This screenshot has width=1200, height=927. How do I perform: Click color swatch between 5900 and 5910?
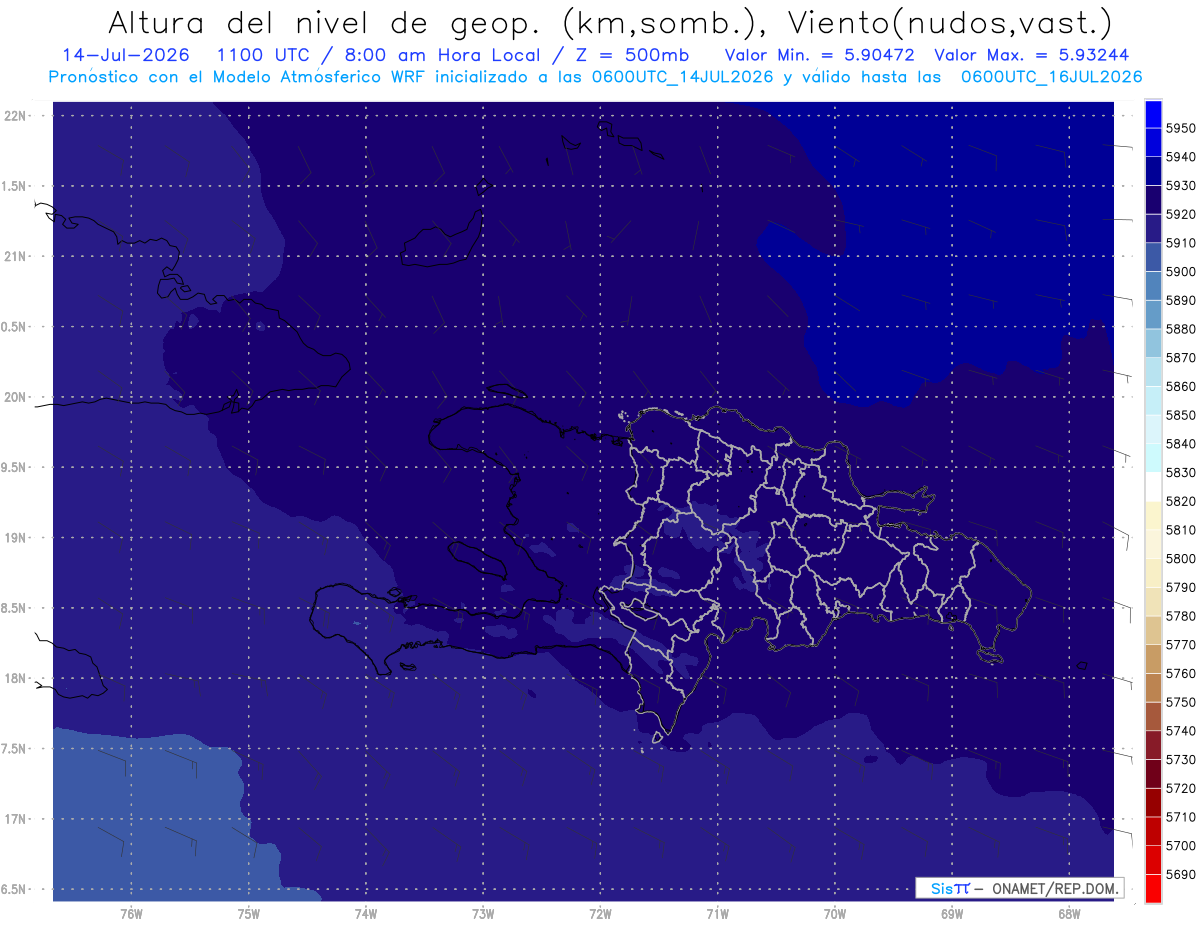[1152, 256]
